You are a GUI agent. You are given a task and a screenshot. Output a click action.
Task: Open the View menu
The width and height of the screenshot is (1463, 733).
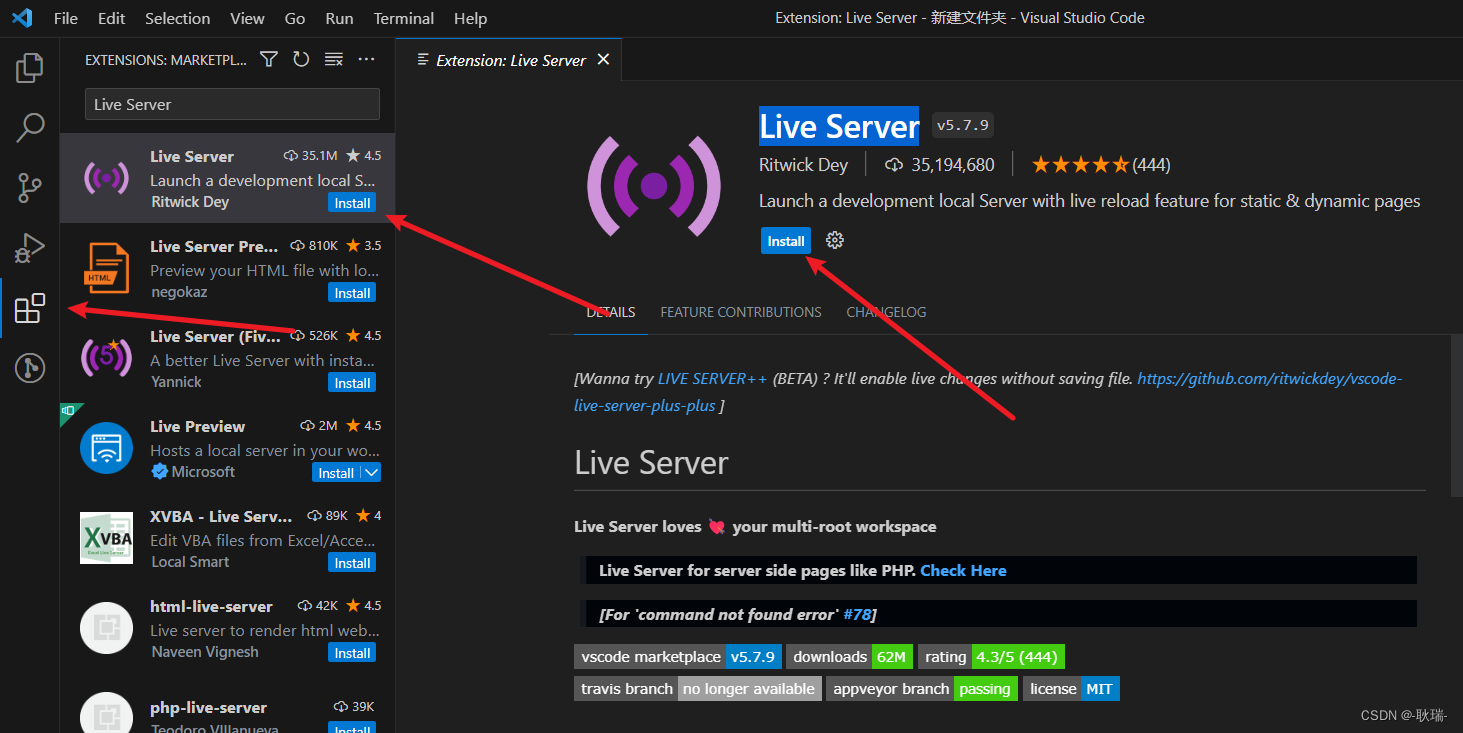pyautogui.click(x=248, y=18)
